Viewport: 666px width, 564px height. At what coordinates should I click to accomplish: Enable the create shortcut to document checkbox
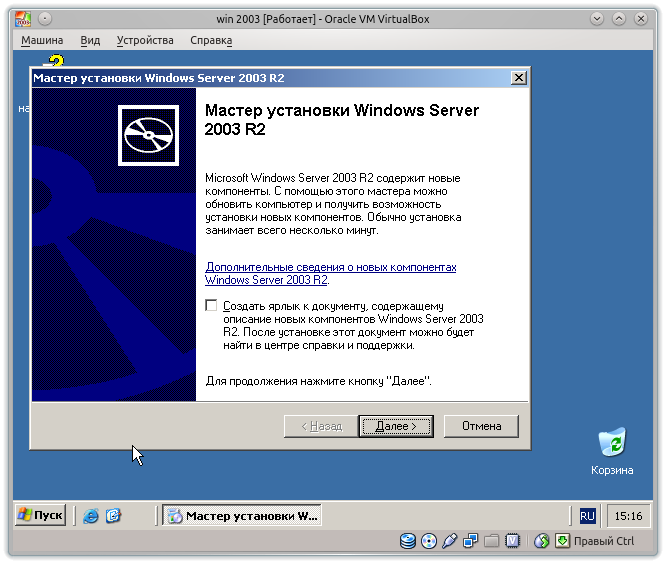pos(211,305)
